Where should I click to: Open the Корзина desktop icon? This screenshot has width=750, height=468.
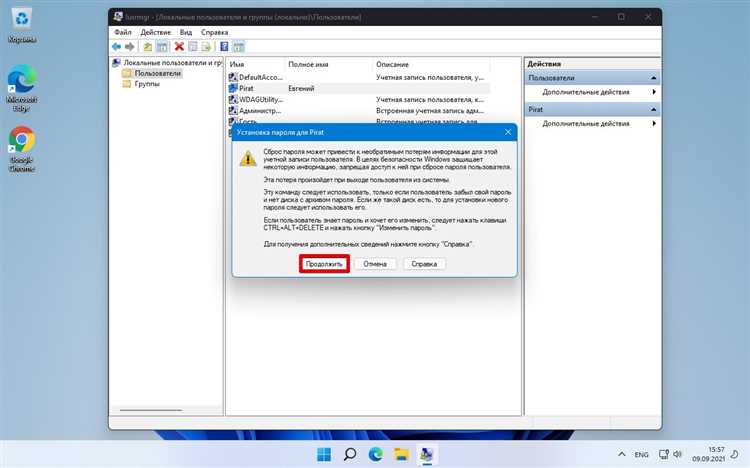coord(22,26)
